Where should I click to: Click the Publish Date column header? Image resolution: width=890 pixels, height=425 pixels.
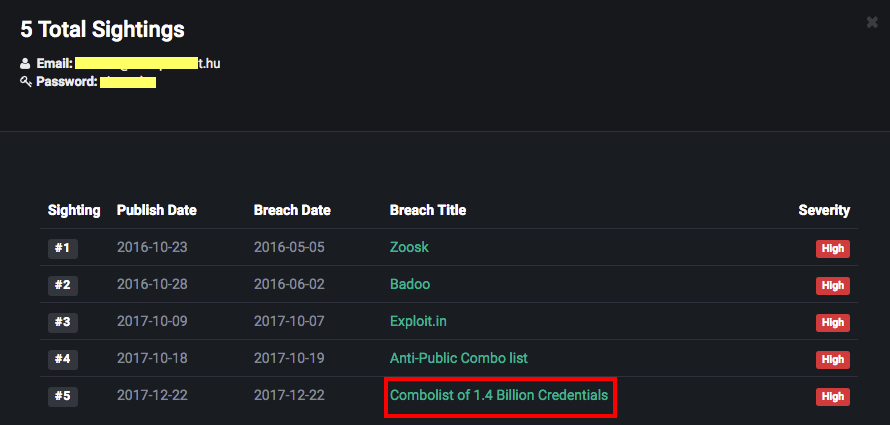pyautogui.click(x=157, y=211)
